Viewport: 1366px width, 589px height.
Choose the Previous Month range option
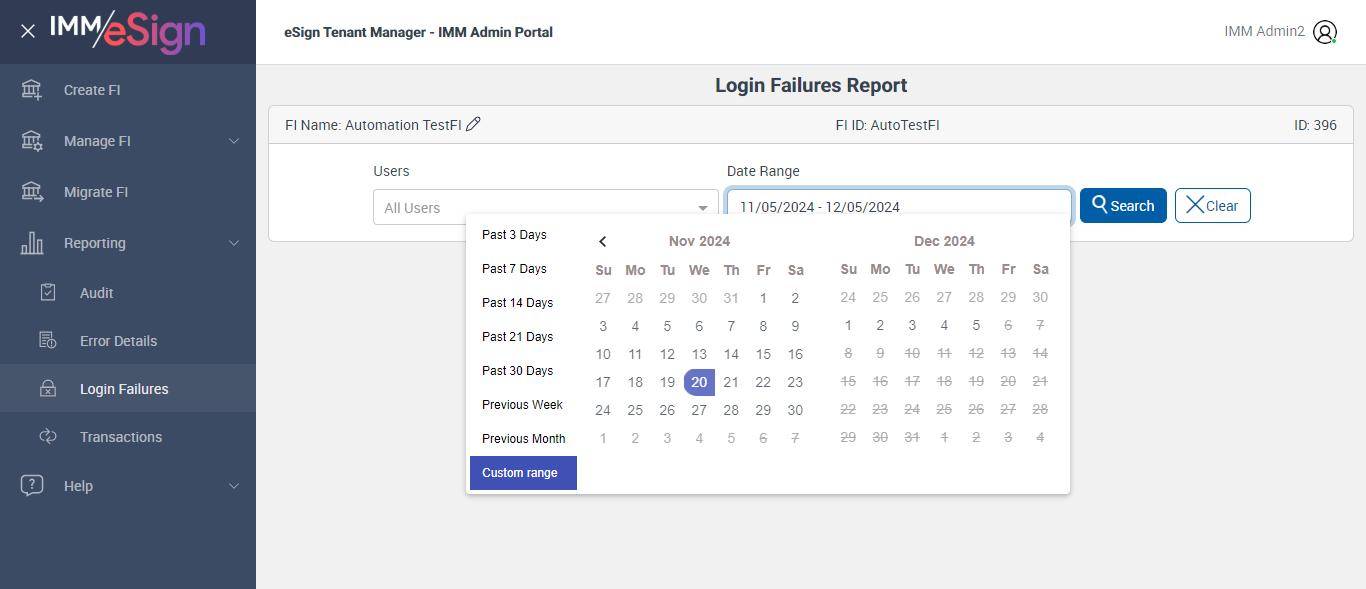point(523,439)
